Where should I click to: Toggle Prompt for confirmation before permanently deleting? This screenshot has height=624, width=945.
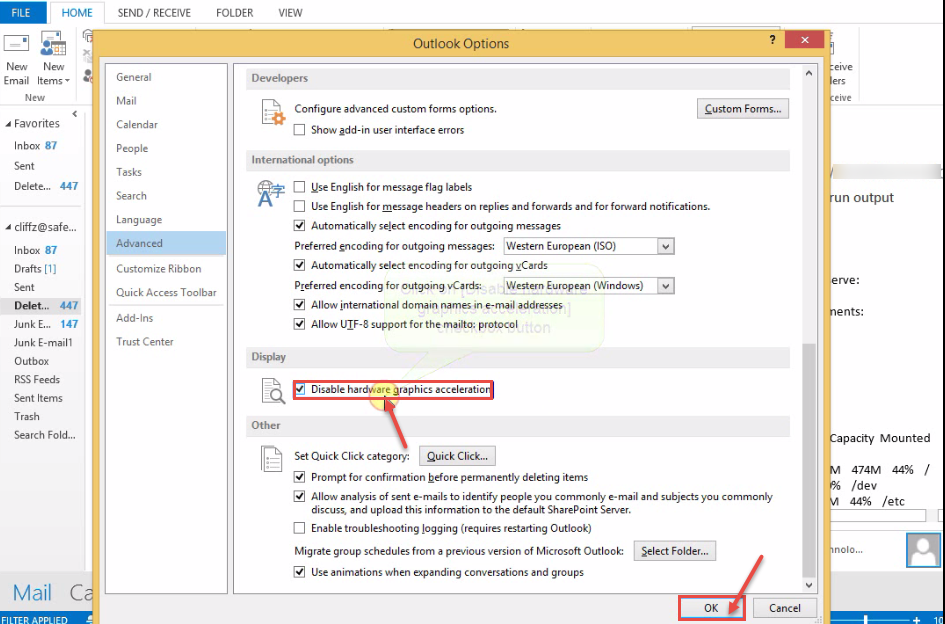[x=299, y=477]
